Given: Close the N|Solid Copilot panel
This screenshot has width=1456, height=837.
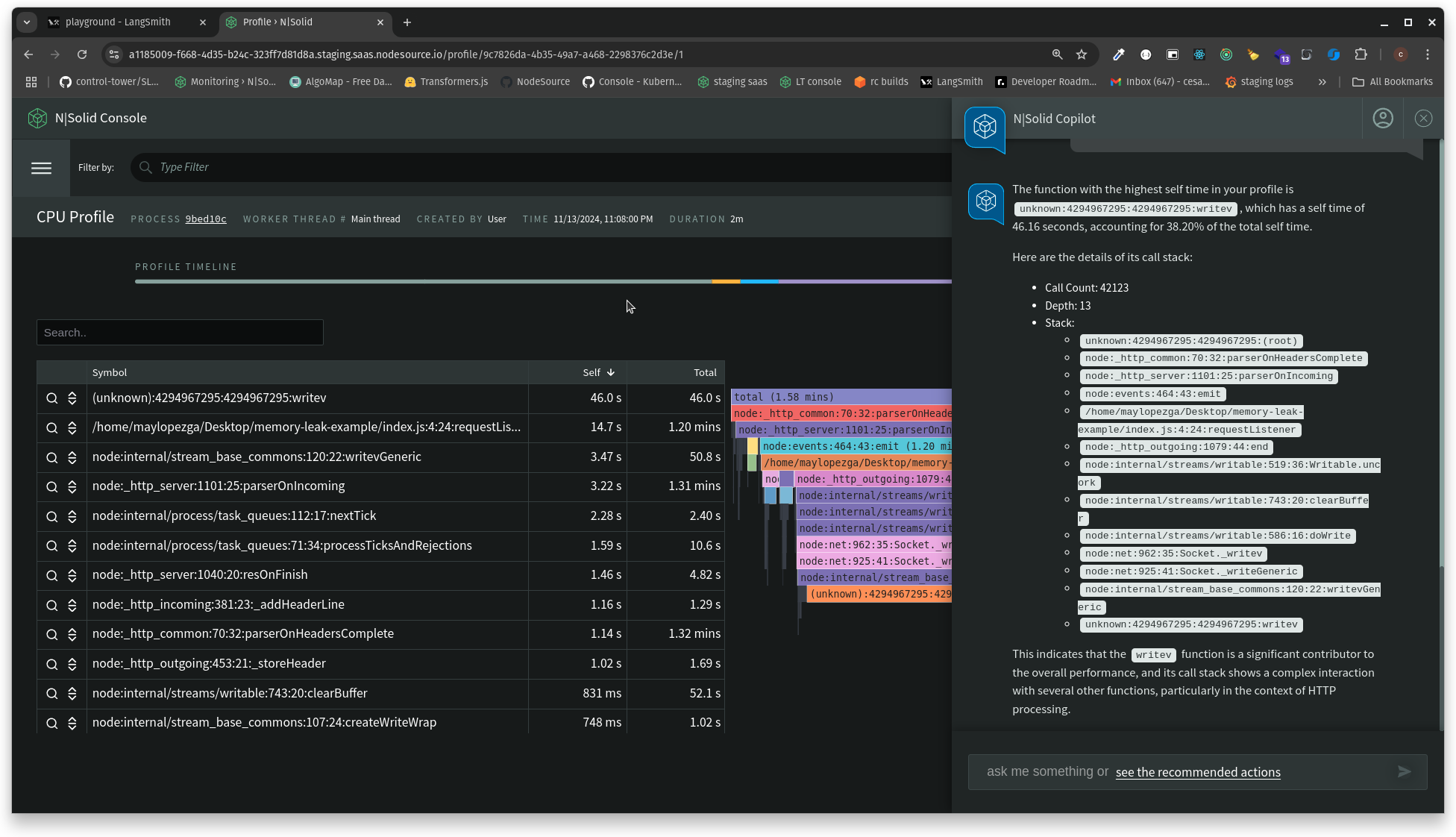Looking at the screenshot, I should (1423, 119).
